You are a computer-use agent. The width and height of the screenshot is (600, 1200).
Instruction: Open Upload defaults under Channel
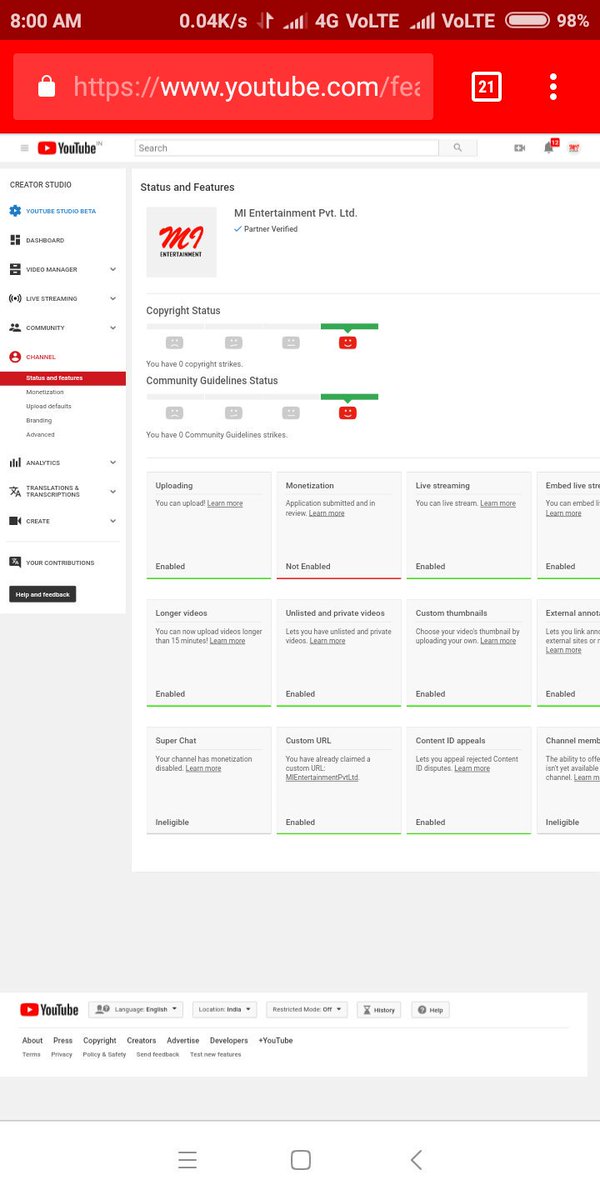49,406
